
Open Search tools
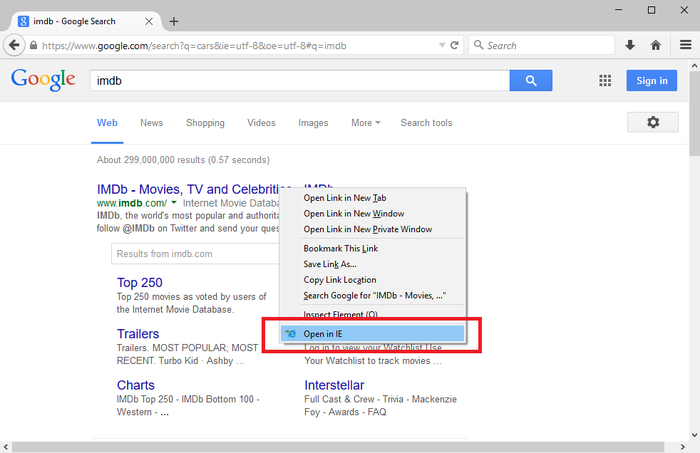(426, 123)
